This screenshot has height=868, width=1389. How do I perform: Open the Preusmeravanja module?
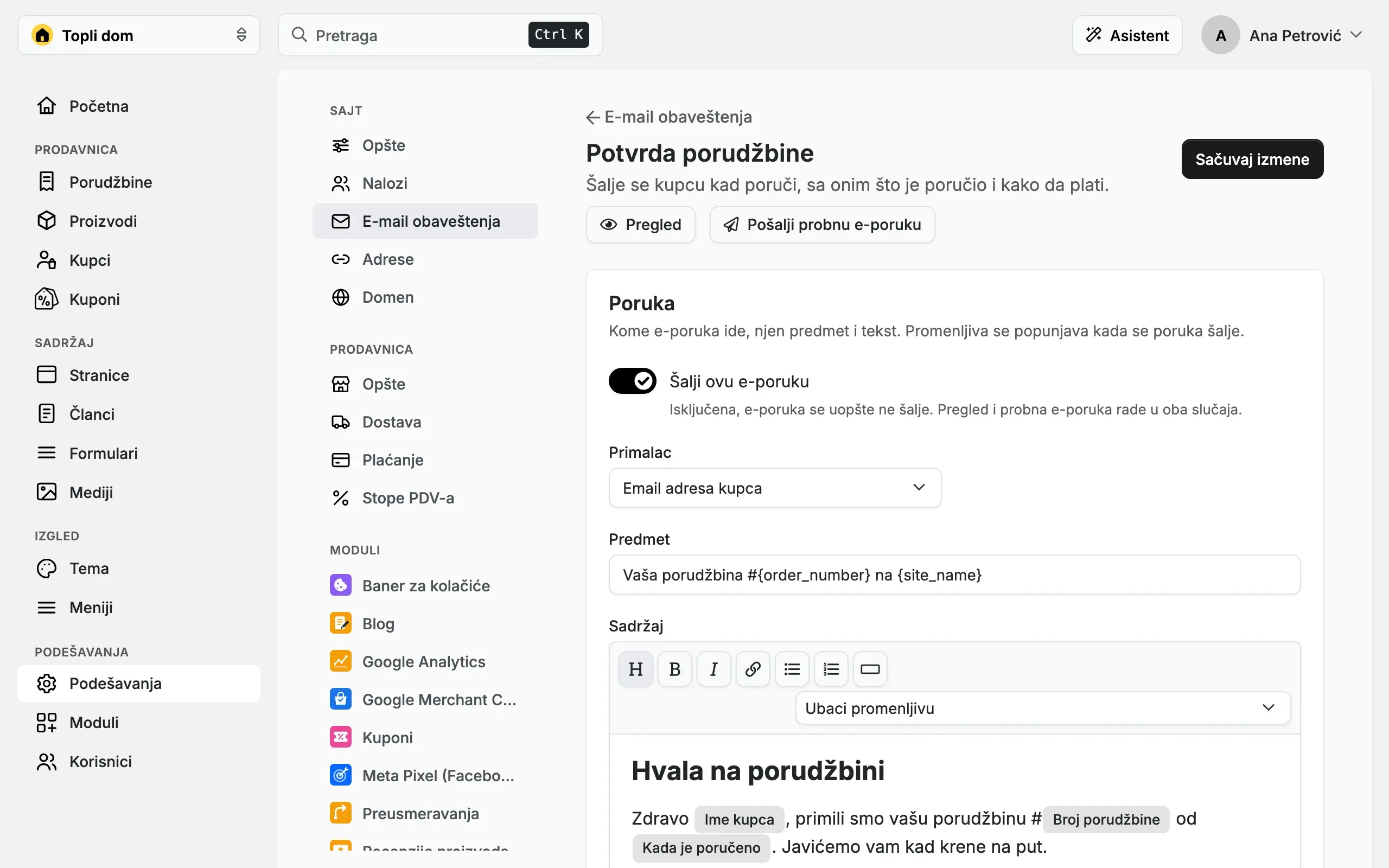tap(425, 813)
